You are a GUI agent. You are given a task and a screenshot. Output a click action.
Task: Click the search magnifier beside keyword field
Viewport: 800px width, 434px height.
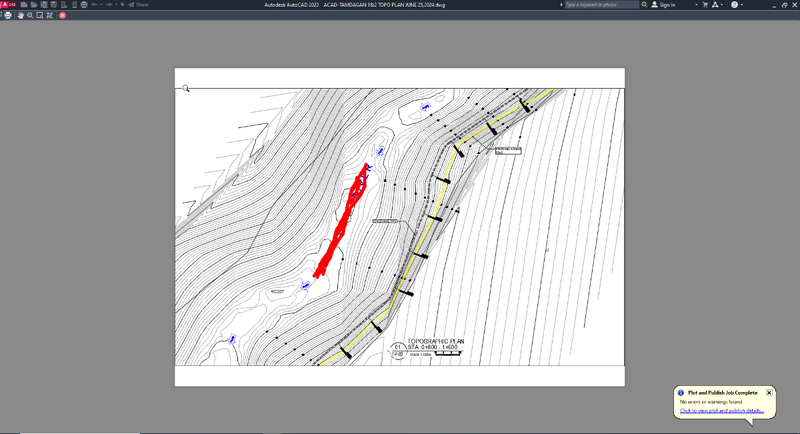pyautogui.click(x=644, y=5)
